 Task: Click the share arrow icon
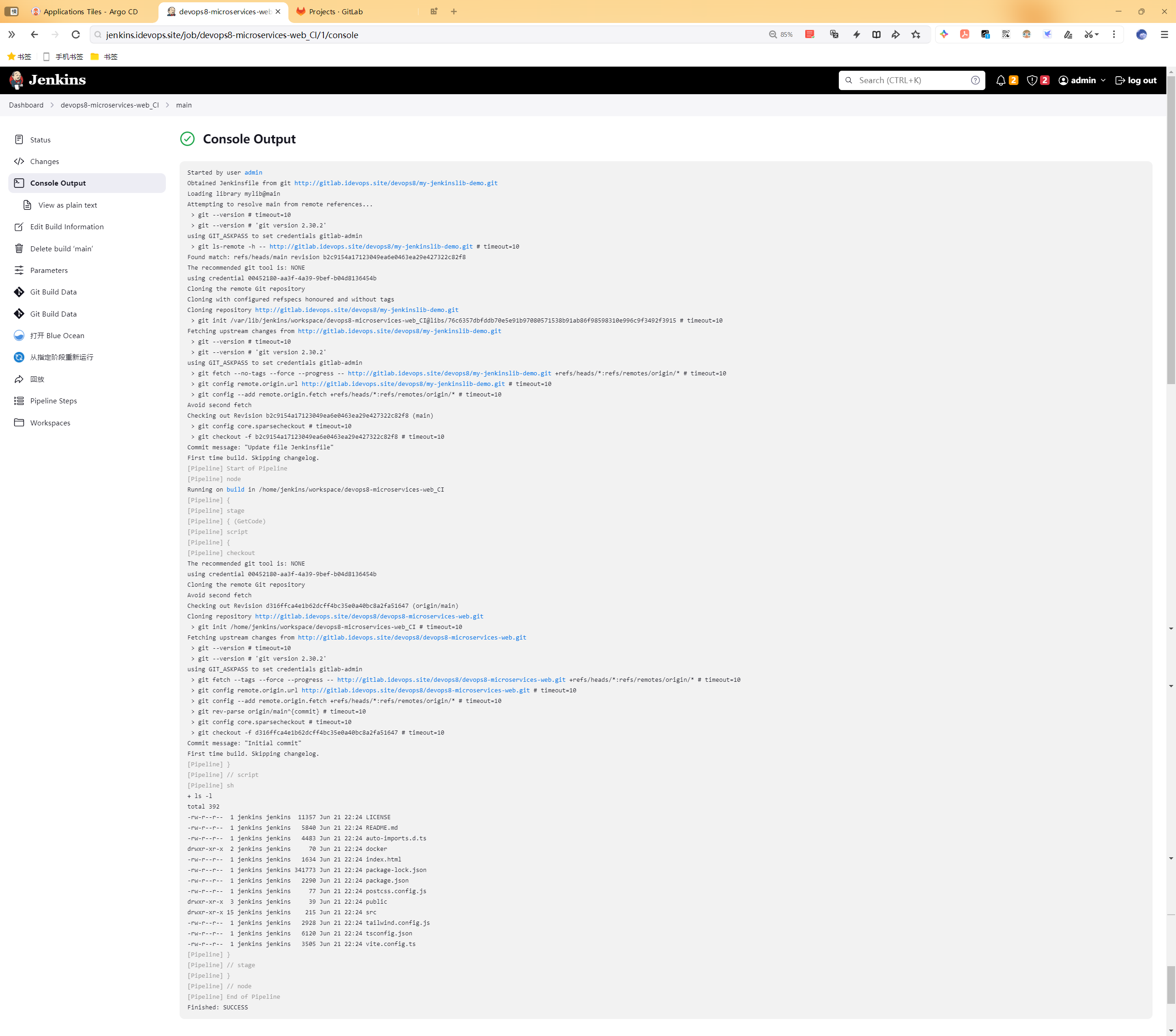pyautogui.click(x=896, y=35)
